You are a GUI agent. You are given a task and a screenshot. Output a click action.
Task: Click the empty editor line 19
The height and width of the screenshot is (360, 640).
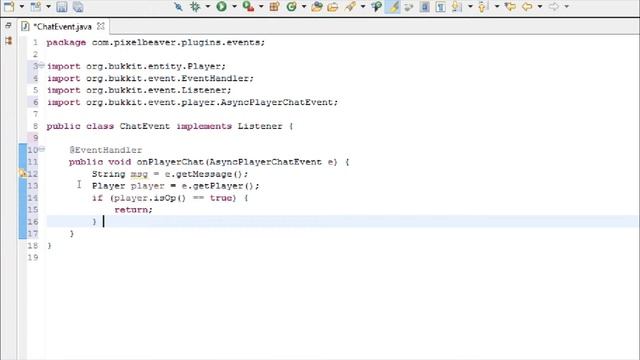click(x=342, y=258)
